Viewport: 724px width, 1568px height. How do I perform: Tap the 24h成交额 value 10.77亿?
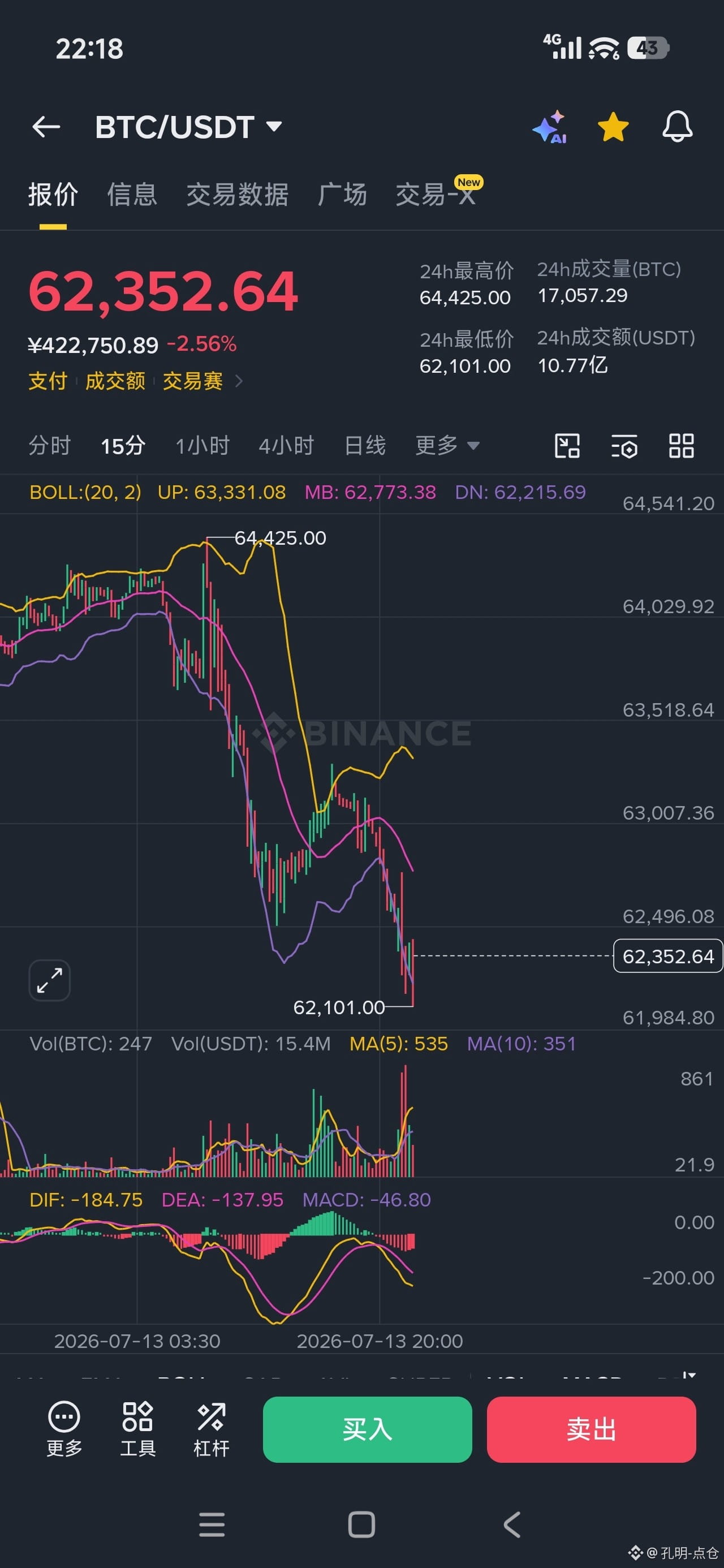572,365
